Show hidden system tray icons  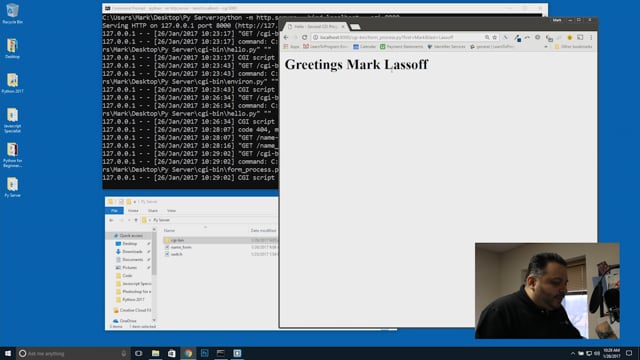[573, 353]
